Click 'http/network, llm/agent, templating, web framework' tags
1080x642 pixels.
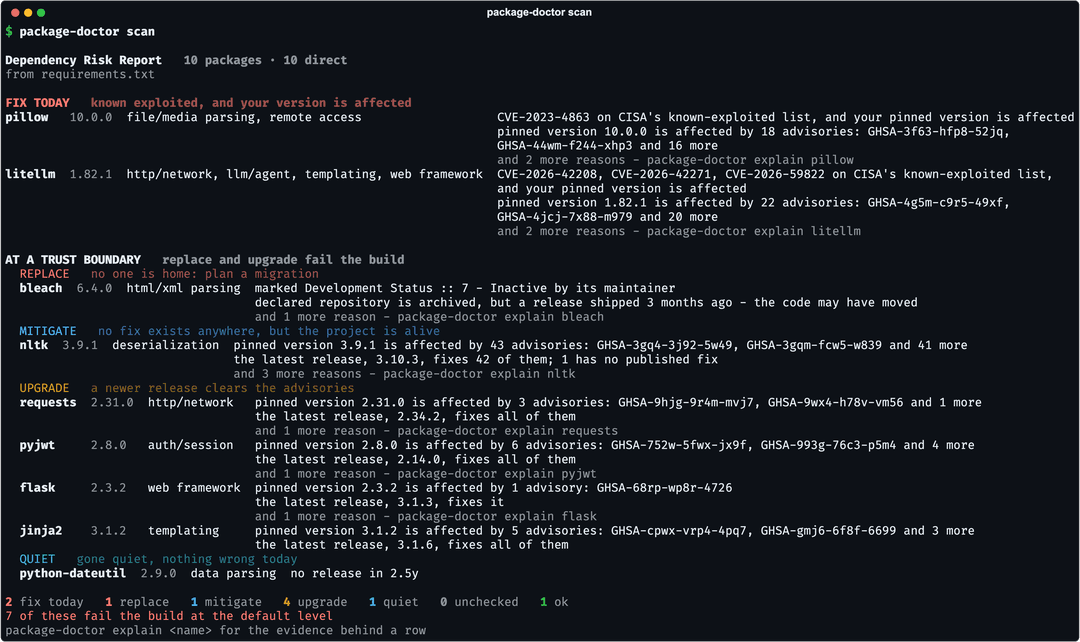click(304, 174)
